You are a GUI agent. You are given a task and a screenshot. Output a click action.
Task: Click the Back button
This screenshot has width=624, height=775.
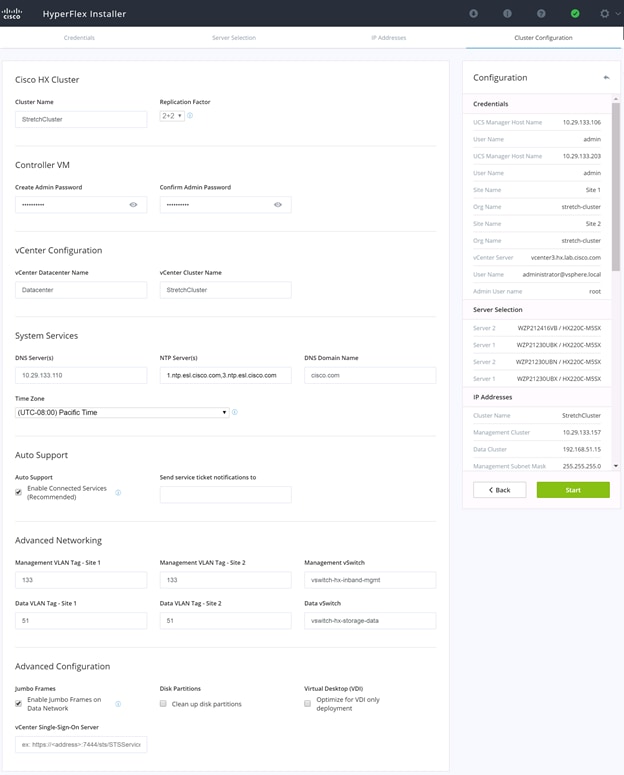(x=499, y=490)
